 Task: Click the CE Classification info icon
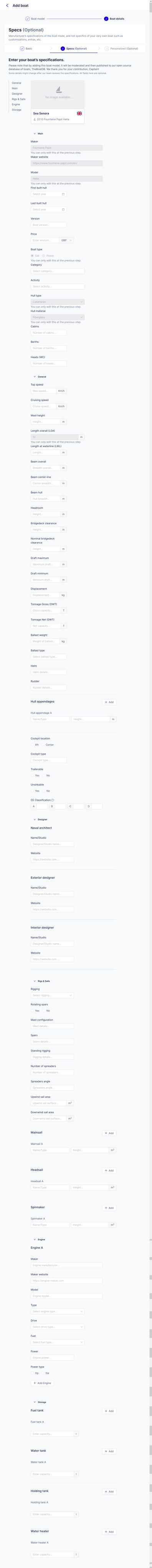53,800
